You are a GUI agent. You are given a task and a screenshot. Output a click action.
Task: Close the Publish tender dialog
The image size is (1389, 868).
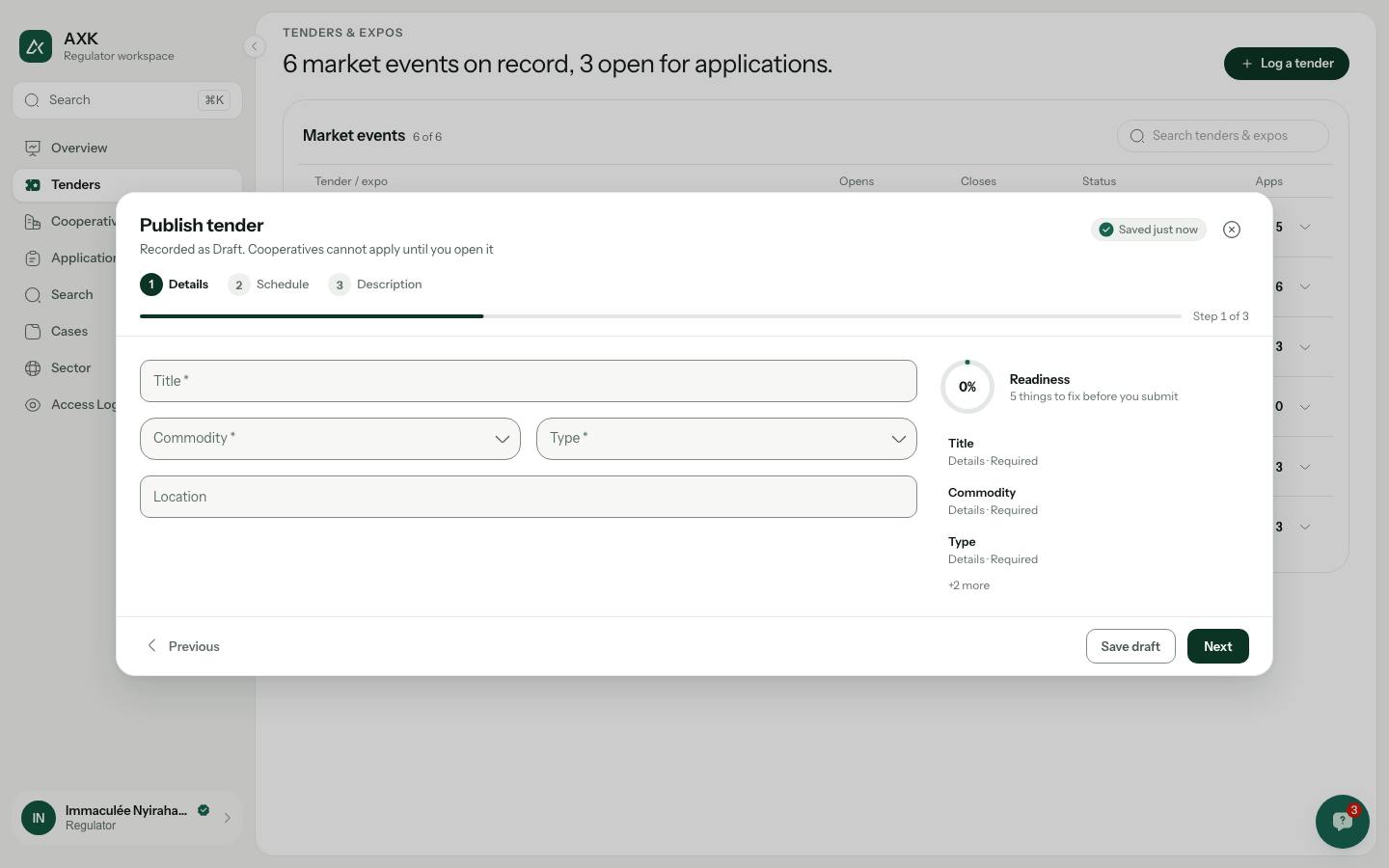(x=1231, y=230)
